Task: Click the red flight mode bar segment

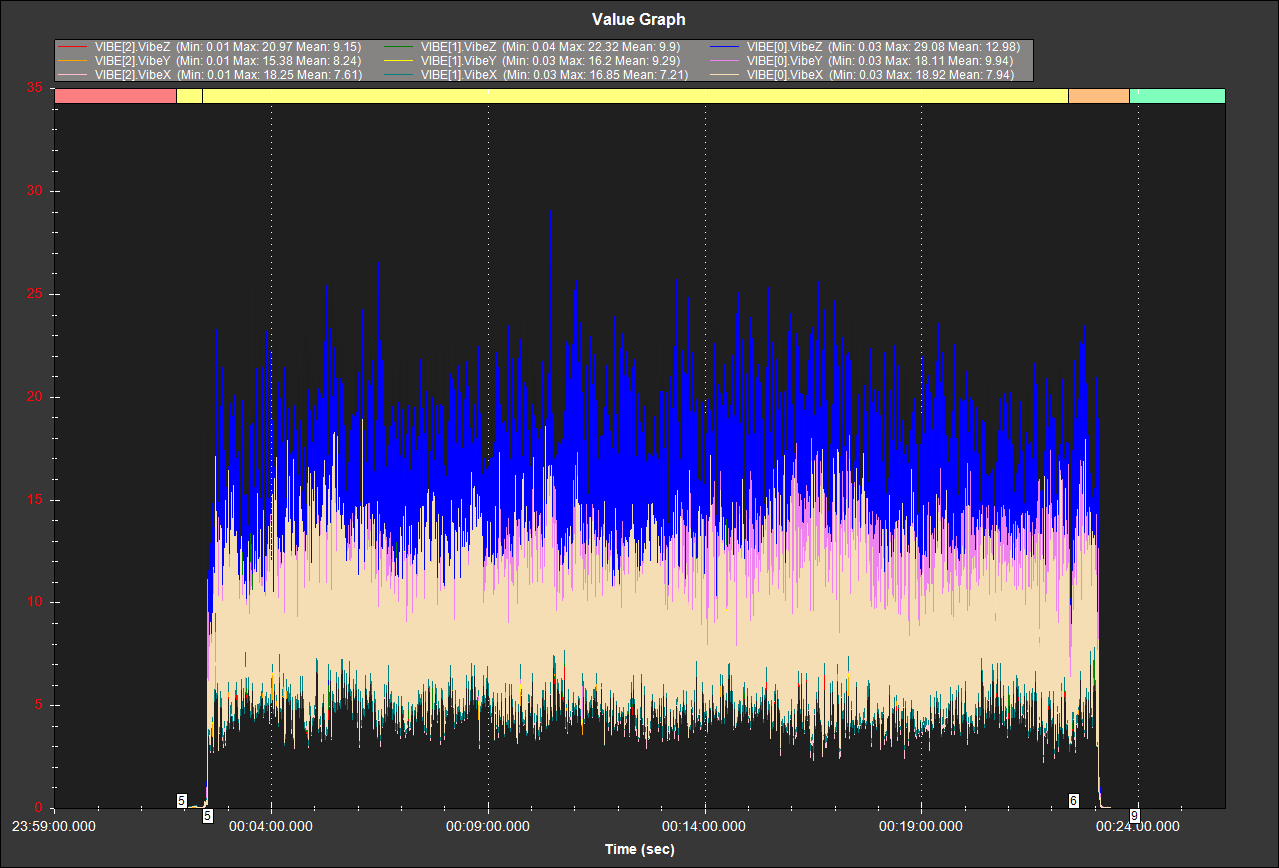Action: pyautogui.click(x=115, y=96)
